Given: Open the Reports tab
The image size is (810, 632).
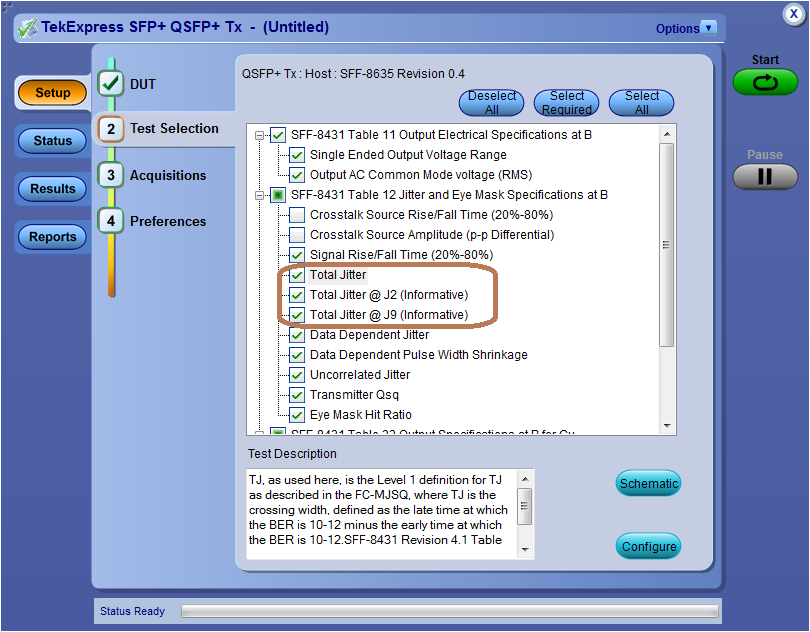Looking at the screenshot, I should [x=53, y=237].
